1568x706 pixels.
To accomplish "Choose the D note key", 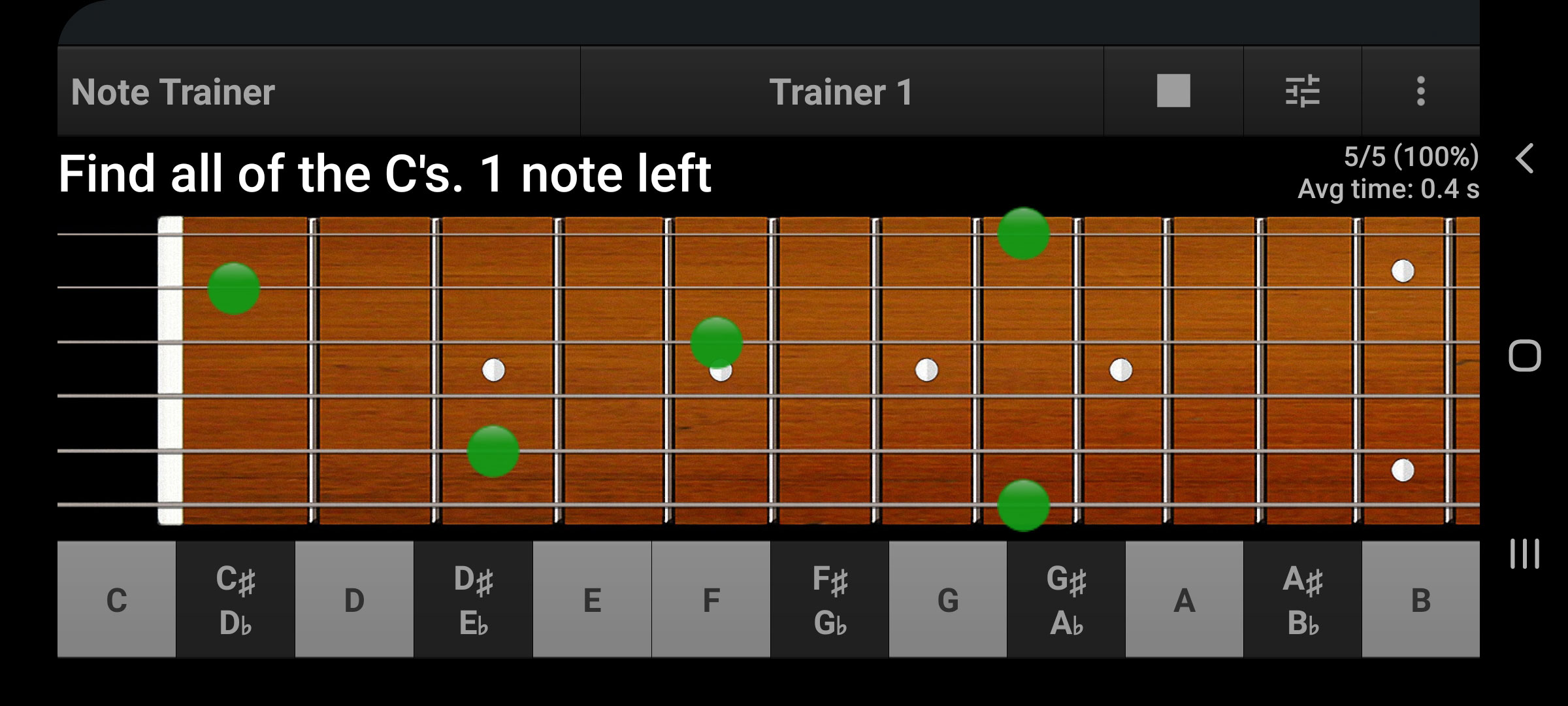I will point(354,599).
